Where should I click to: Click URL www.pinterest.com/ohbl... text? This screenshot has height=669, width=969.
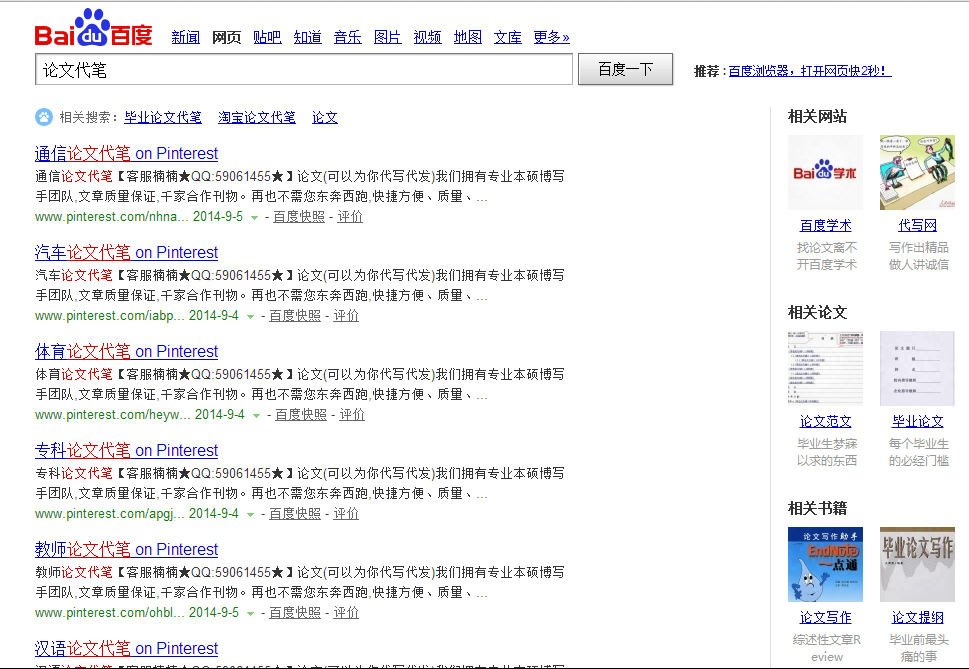click(109, 613)
